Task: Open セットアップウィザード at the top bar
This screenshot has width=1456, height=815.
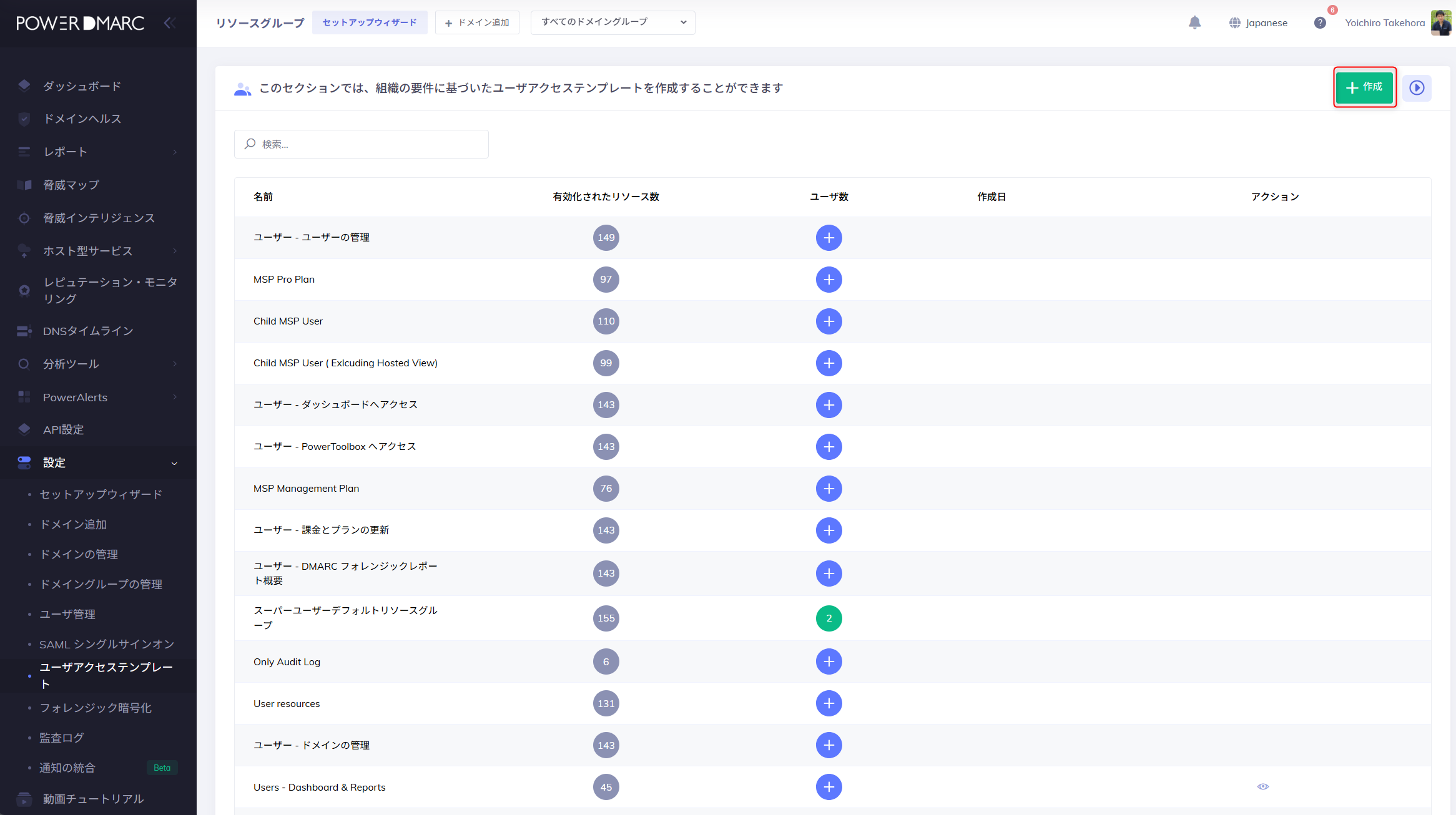Action: (x=370, y=22)
